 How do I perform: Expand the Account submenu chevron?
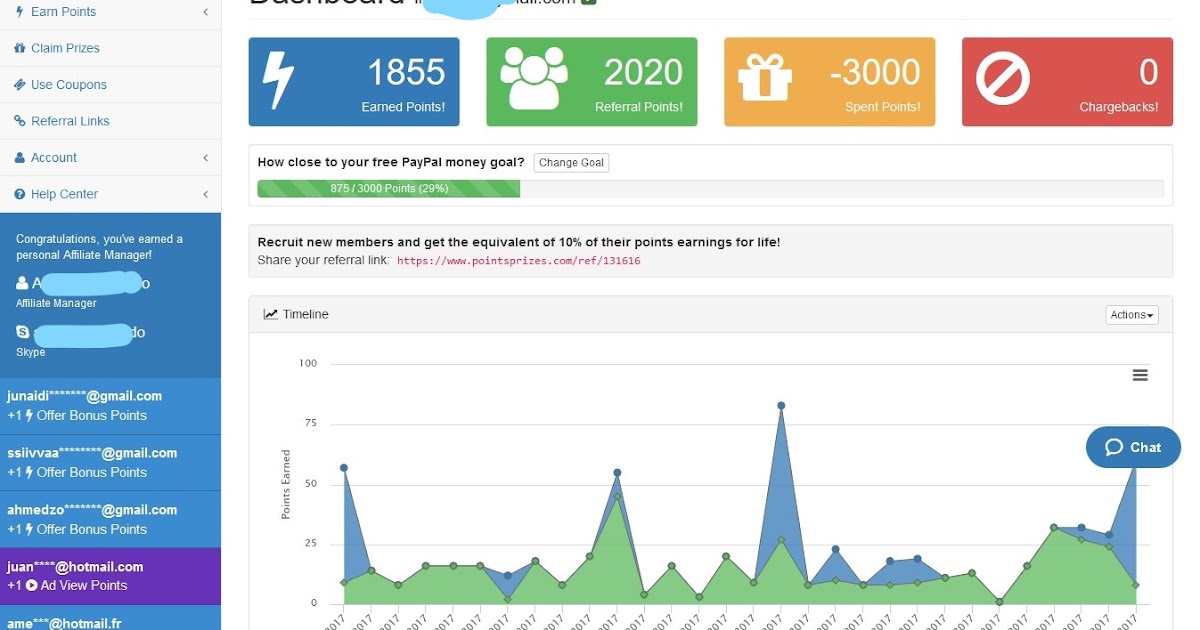click(x=205, y=158)
